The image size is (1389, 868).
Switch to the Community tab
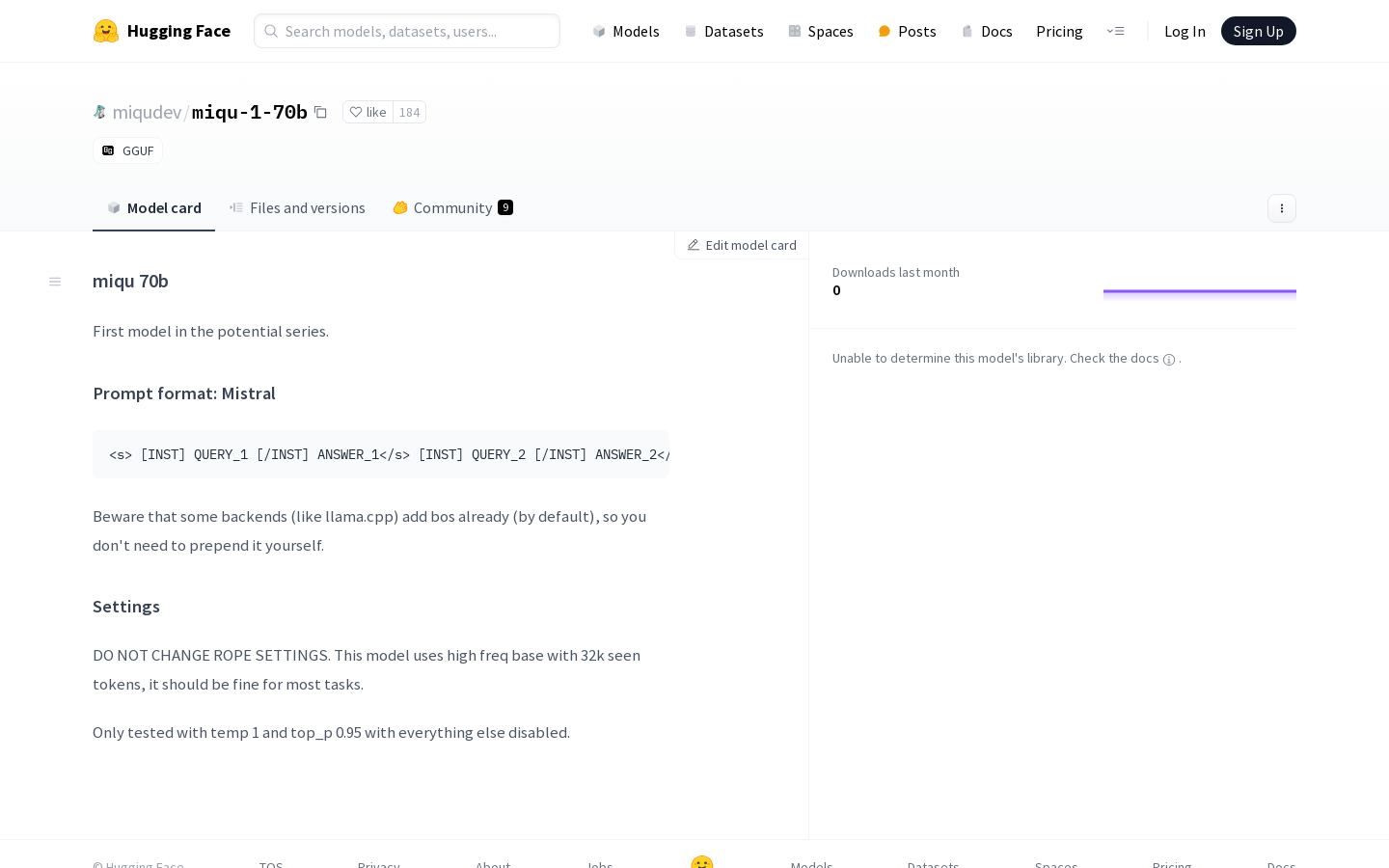coord(452,207)
